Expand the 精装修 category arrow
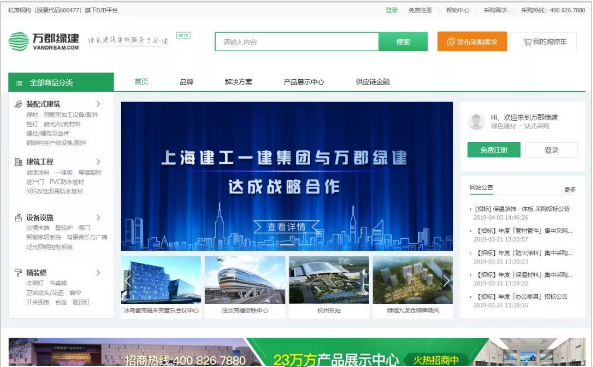The height and width of the screenshot is (367, 593). [x=98, y=272]
